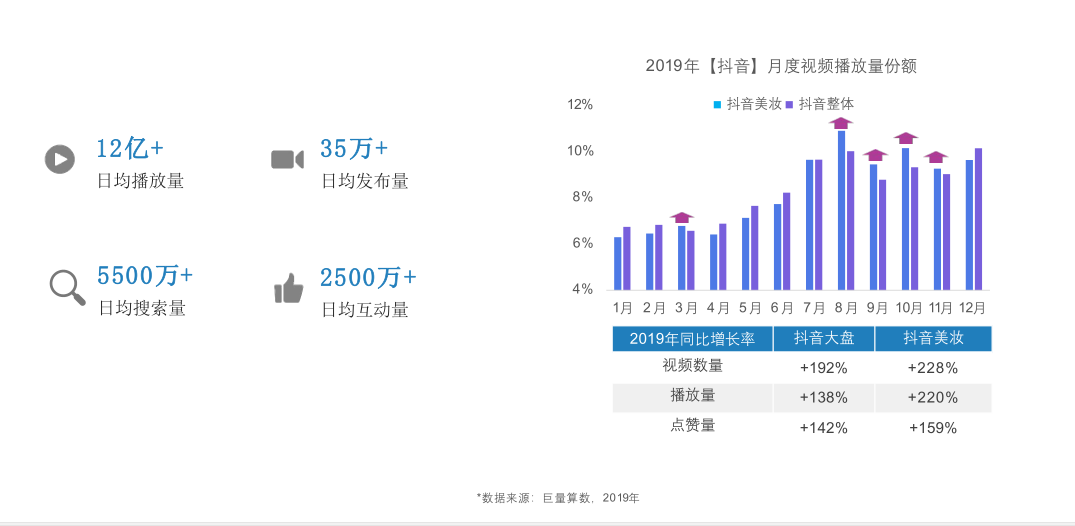Screen dimensions: 1075x526
Task: Click the 播放量 row label in table
Action: click(692, 396)
